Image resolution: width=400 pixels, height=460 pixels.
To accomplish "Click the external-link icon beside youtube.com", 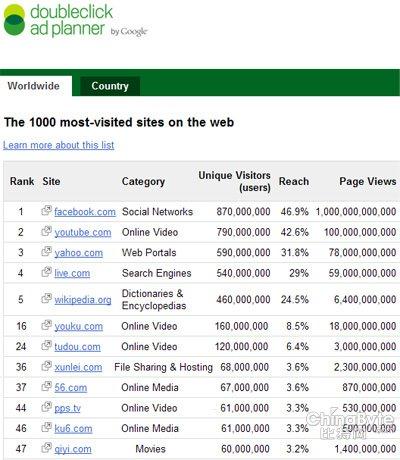I will tap(46, 231).
